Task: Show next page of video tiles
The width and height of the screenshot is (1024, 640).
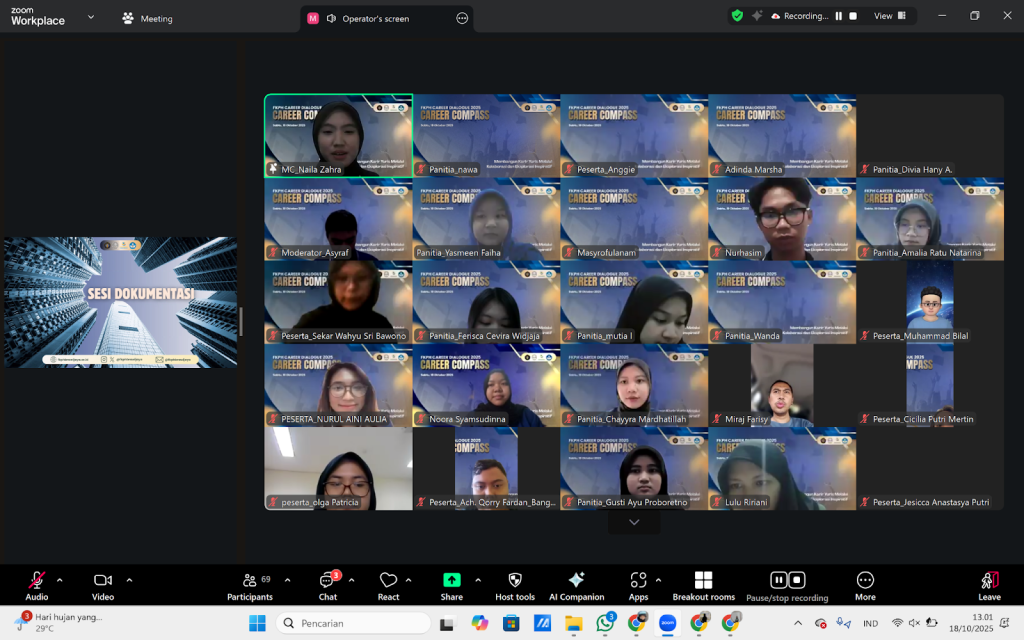Action: click(634, 522)
